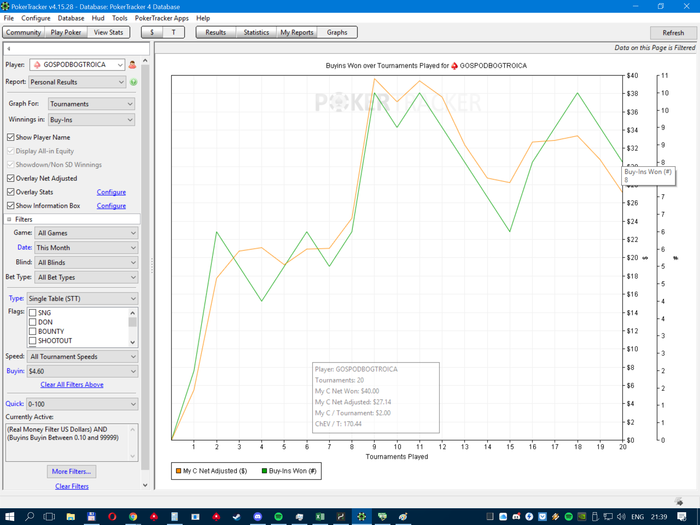Open the Type Single Table (STT) dropdown
700x525 pixels.
point(83,298)
